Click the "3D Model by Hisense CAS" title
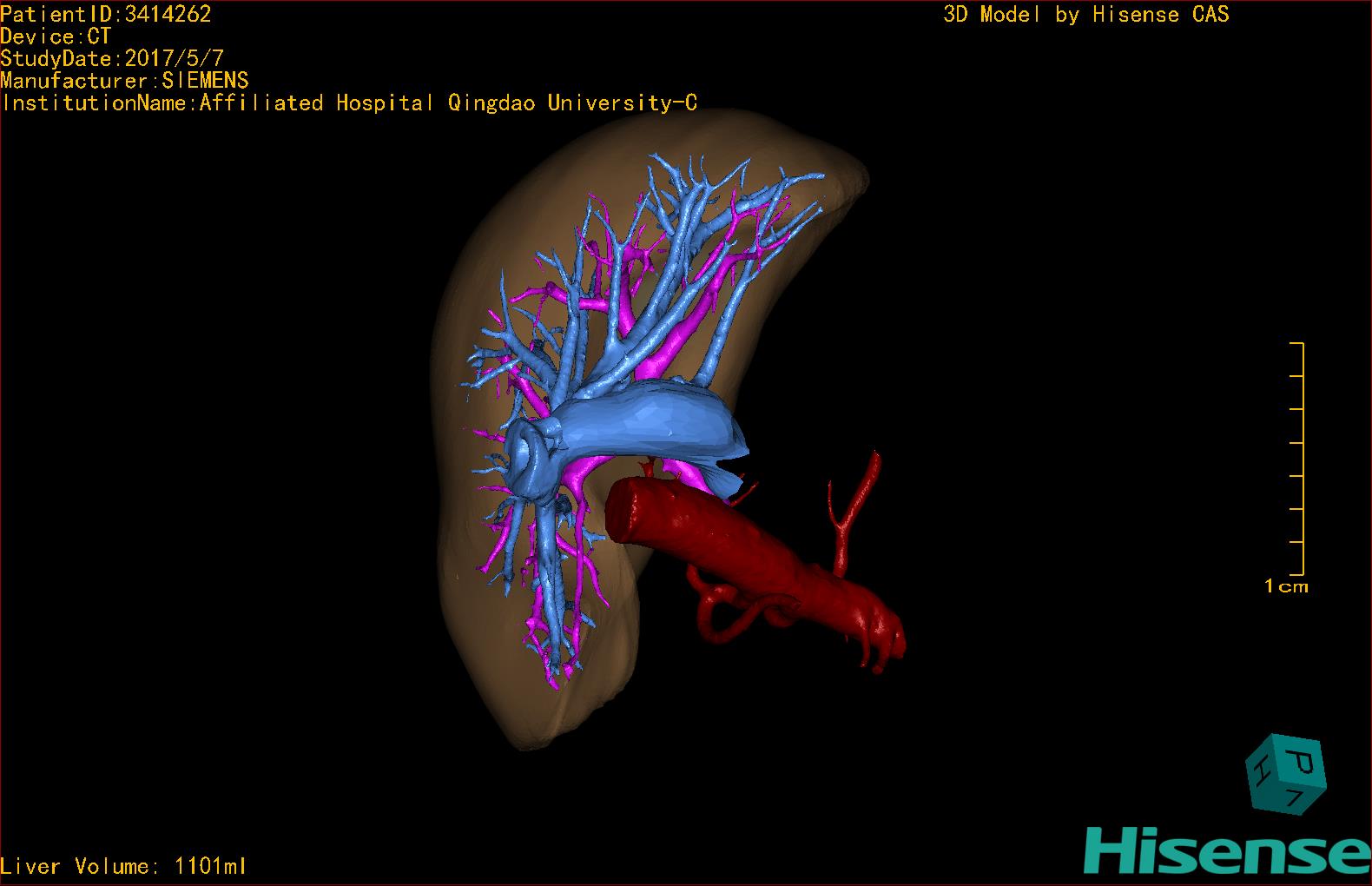The image size is (1372, 886). [1086, 15]
